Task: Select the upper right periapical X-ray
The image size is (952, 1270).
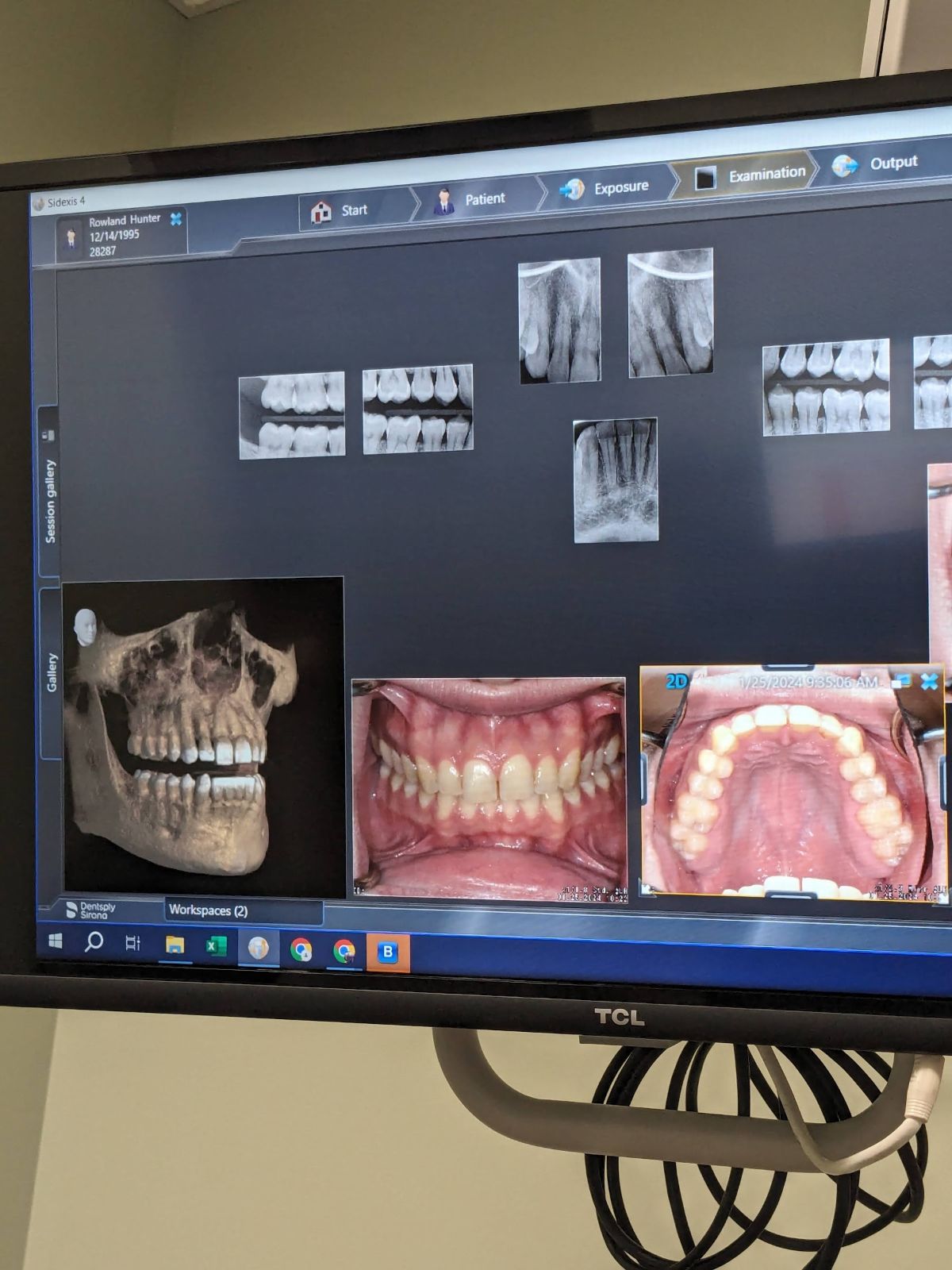Action: click(x=671, y=312)
